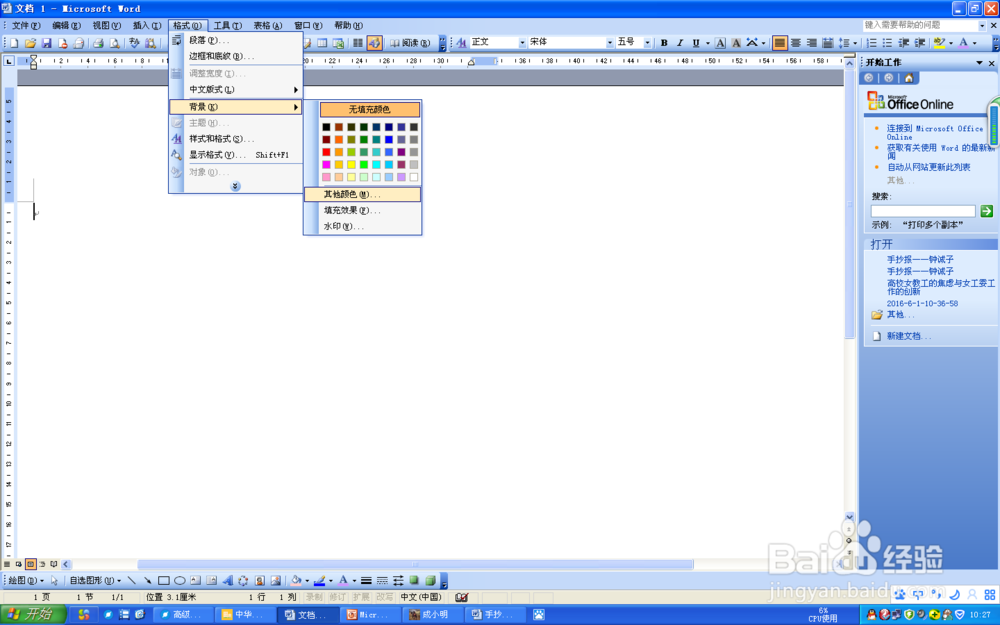Screen dimensions: 1000x625
Task: Select 段落 in the Format menu
Action: 236,40
